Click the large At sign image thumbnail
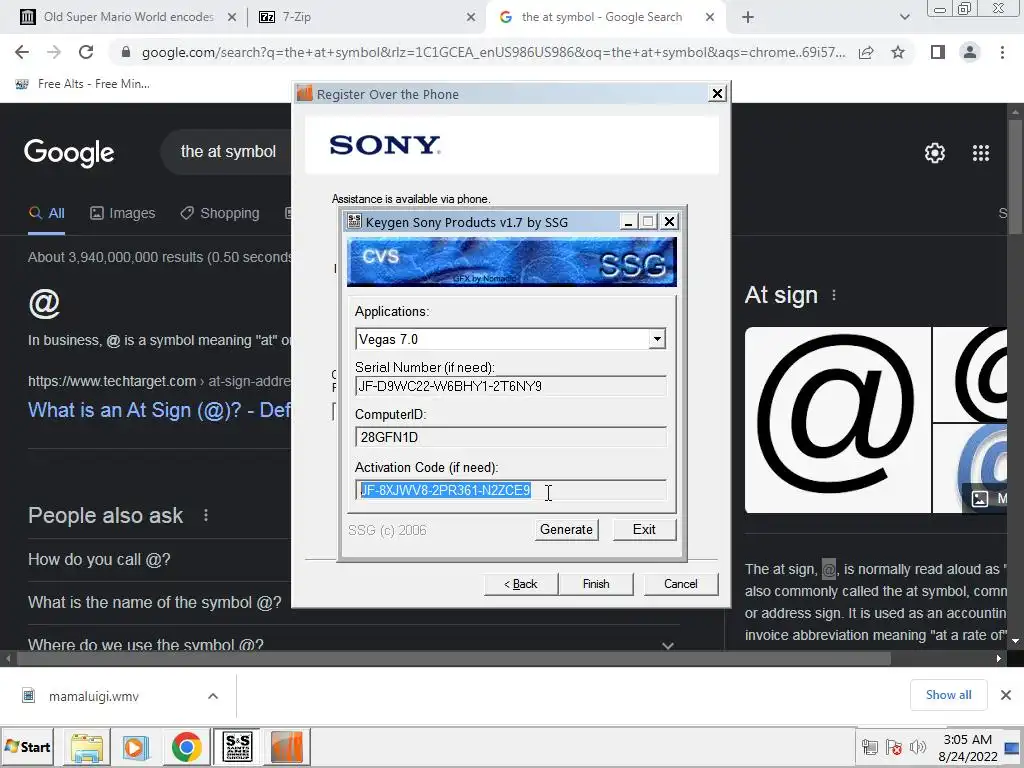1024x768 pixels. [837, 420]
